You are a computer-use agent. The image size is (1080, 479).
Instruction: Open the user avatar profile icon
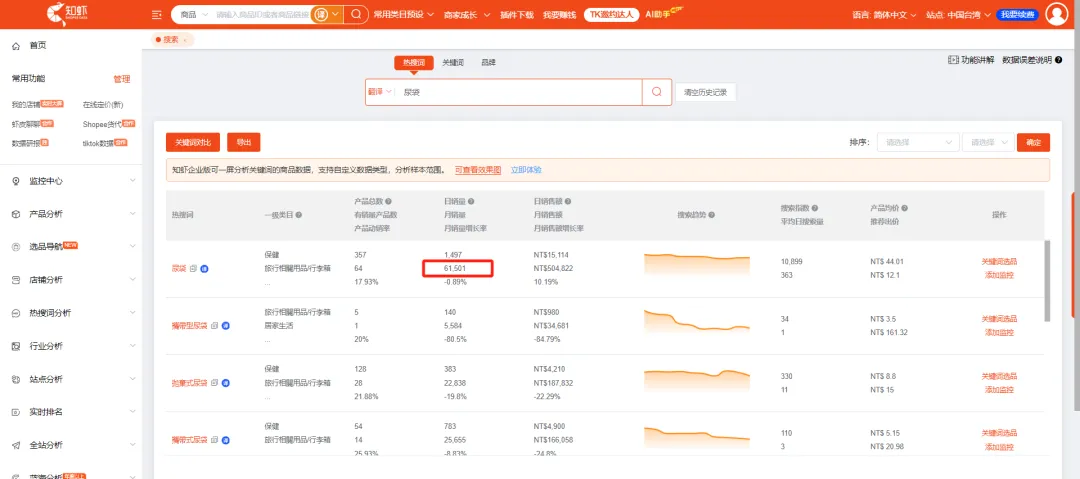pos(1056,14)
